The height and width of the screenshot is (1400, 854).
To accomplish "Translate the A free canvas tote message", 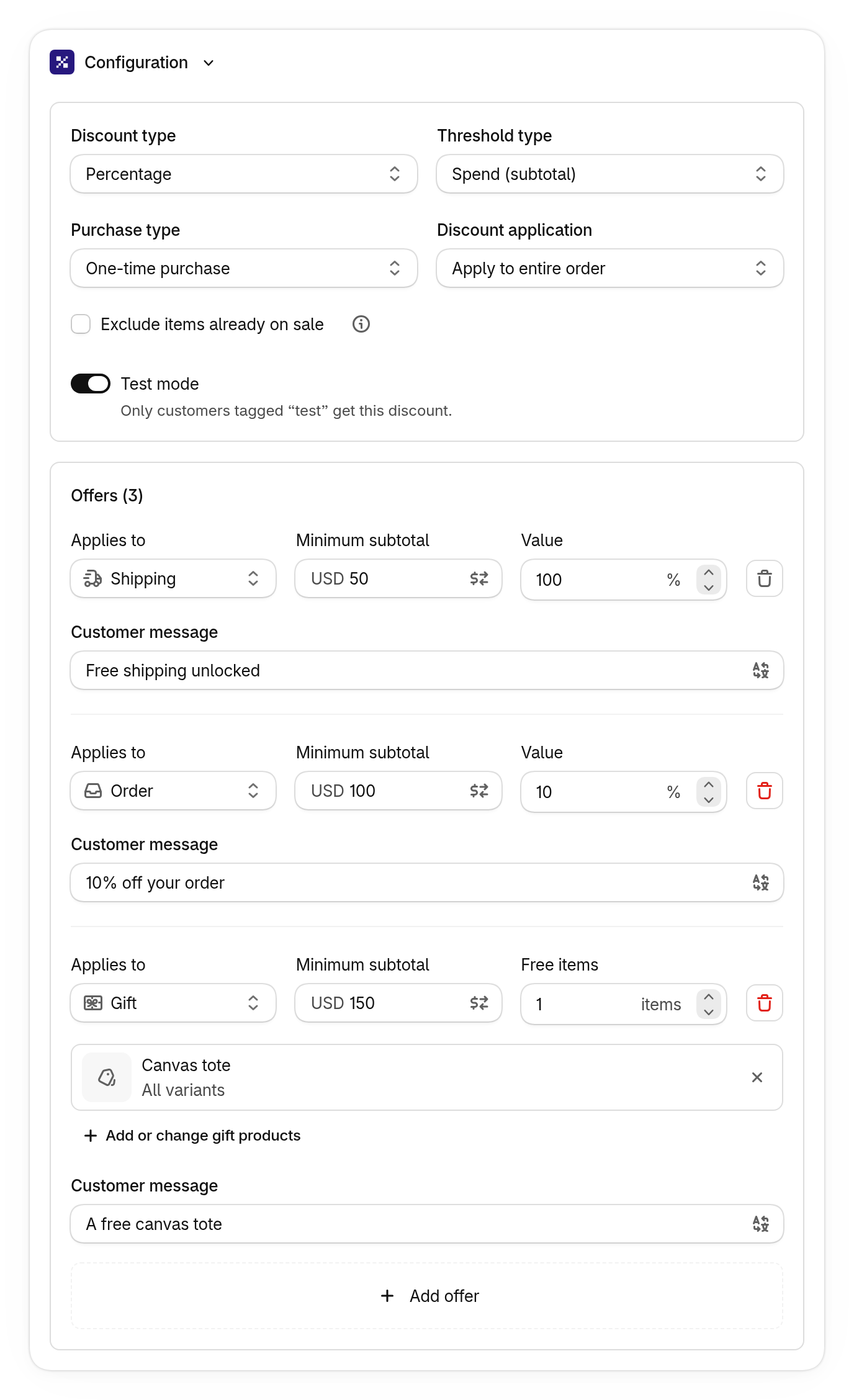I will 761,1224.
